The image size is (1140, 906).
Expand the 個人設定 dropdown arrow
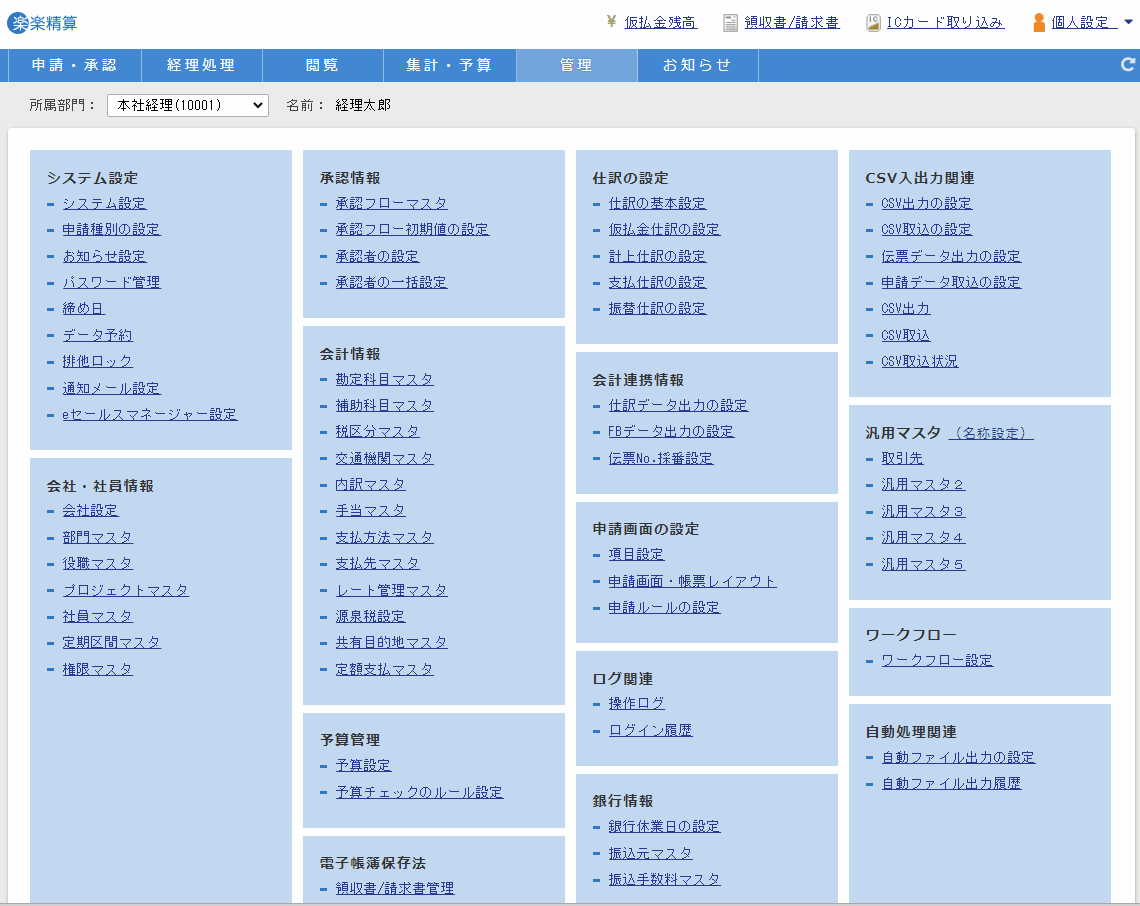1128,22
